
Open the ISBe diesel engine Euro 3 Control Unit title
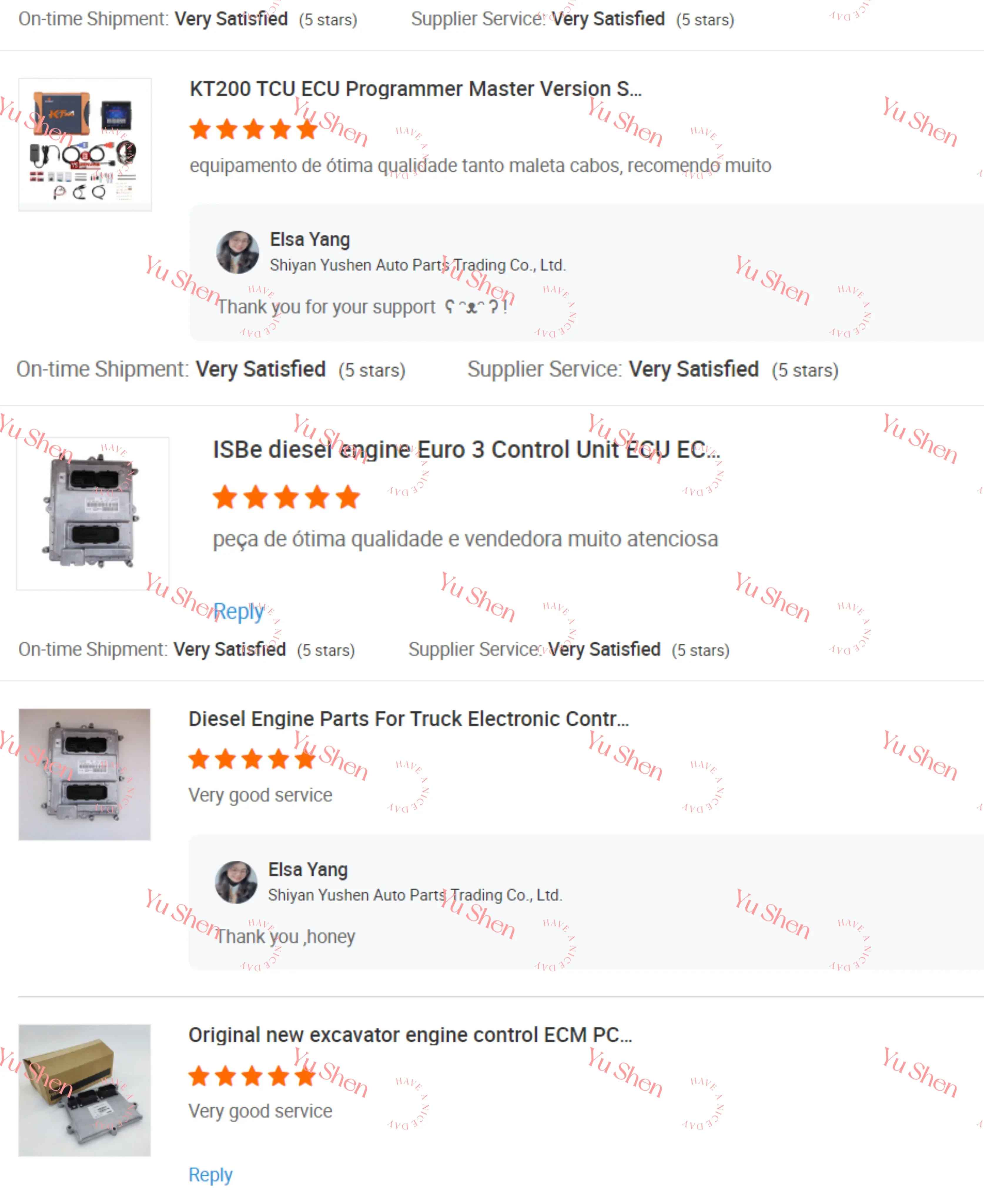coord(466,449)
